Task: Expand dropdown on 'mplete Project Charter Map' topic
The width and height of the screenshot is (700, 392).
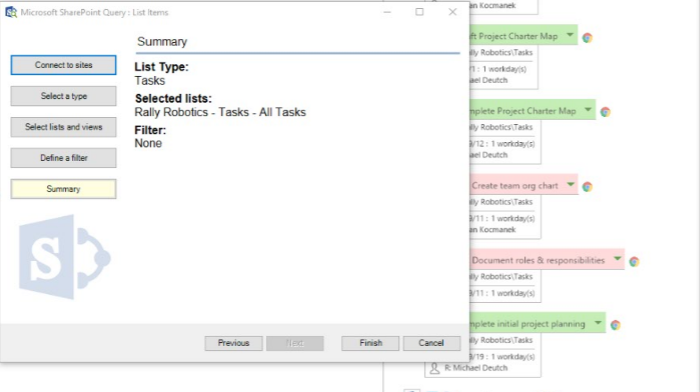Action: tap(588, 110)
